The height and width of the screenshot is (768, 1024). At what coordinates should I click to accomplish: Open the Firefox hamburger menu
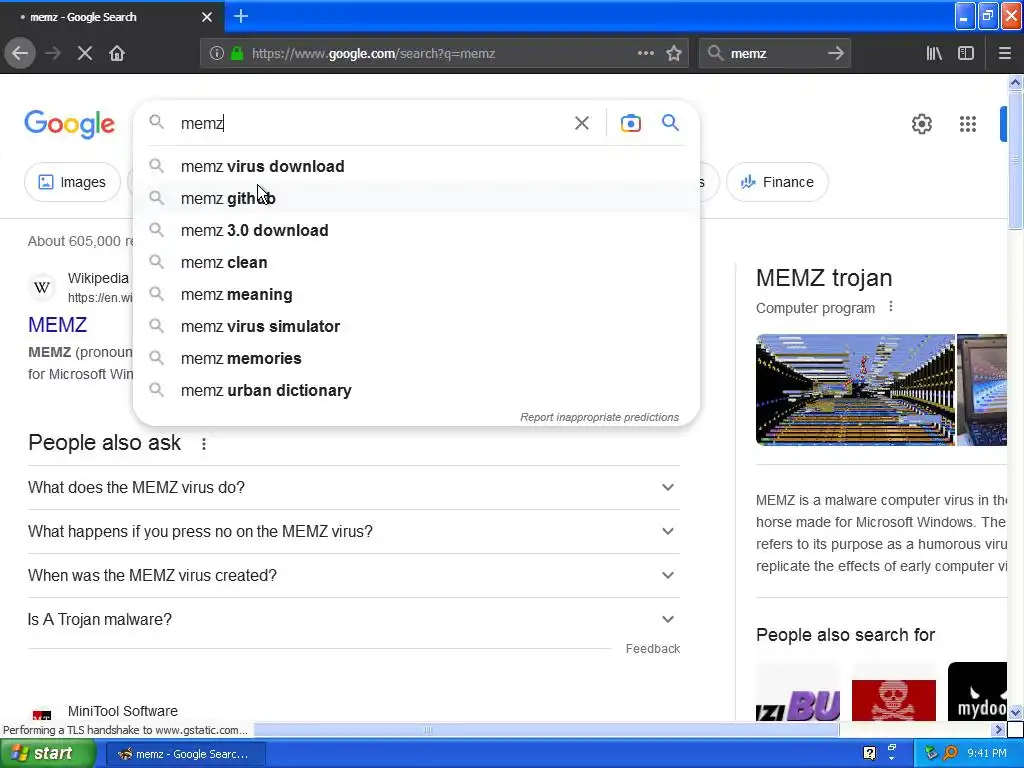click(1004, 54)
